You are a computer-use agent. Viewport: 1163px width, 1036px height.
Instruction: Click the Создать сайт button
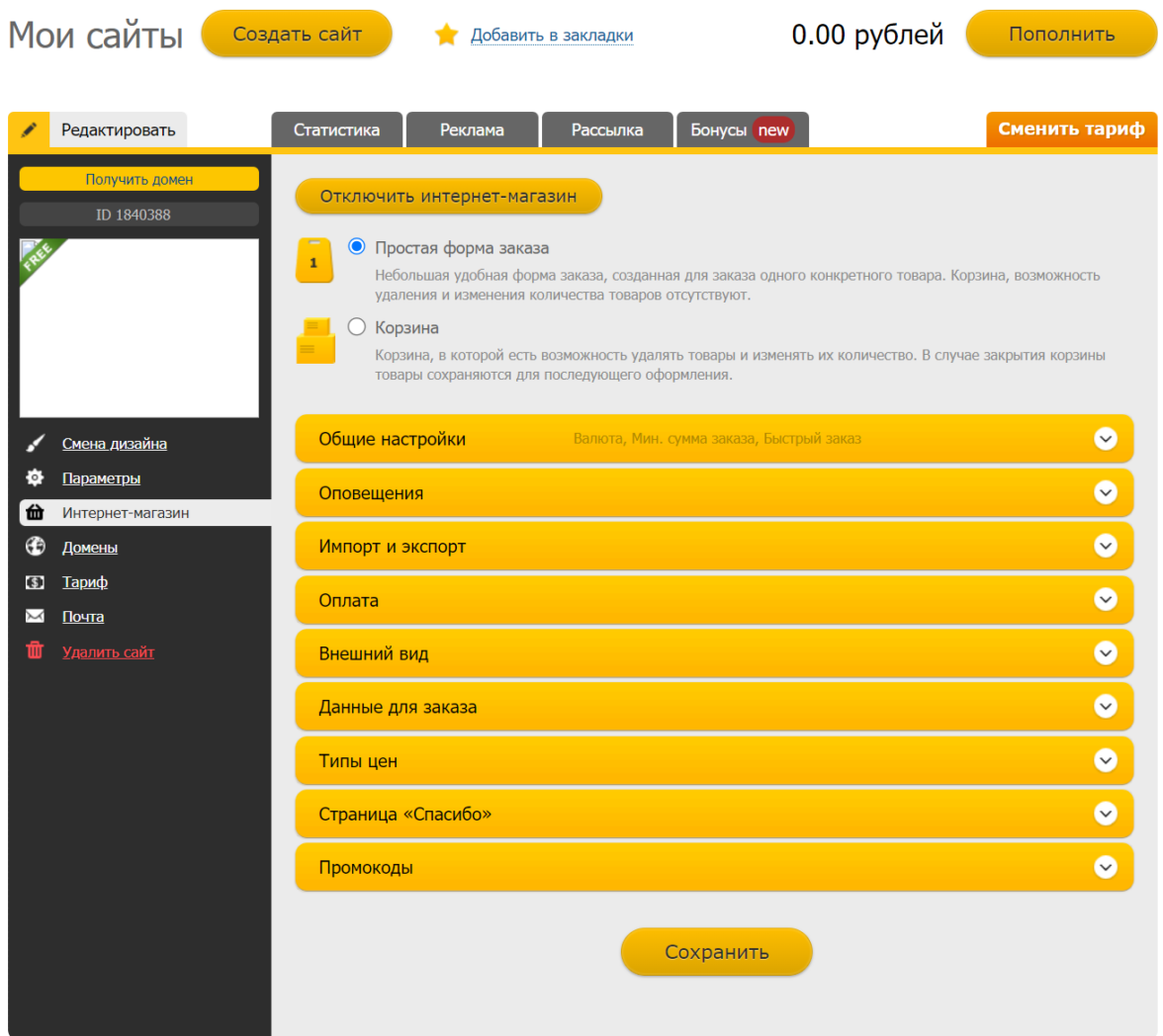point(297,35)
